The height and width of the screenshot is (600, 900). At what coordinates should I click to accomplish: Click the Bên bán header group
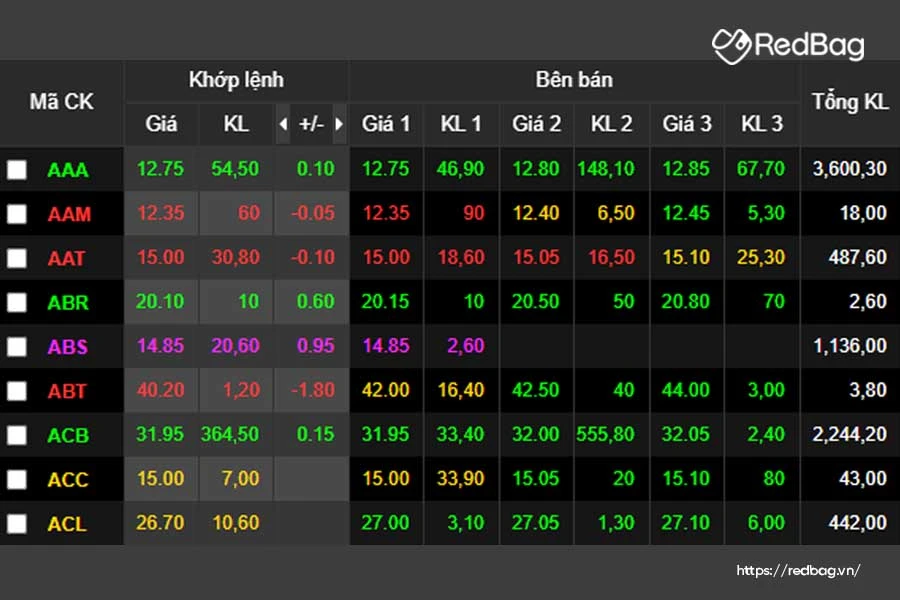tap(574, 80)
